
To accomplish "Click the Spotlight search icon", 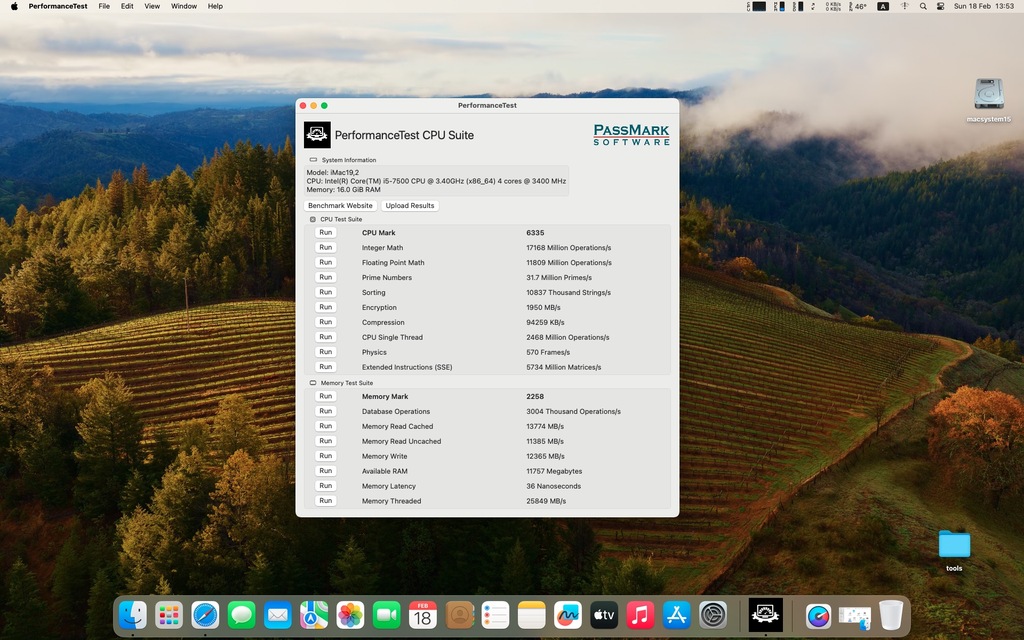I will 921,6.
